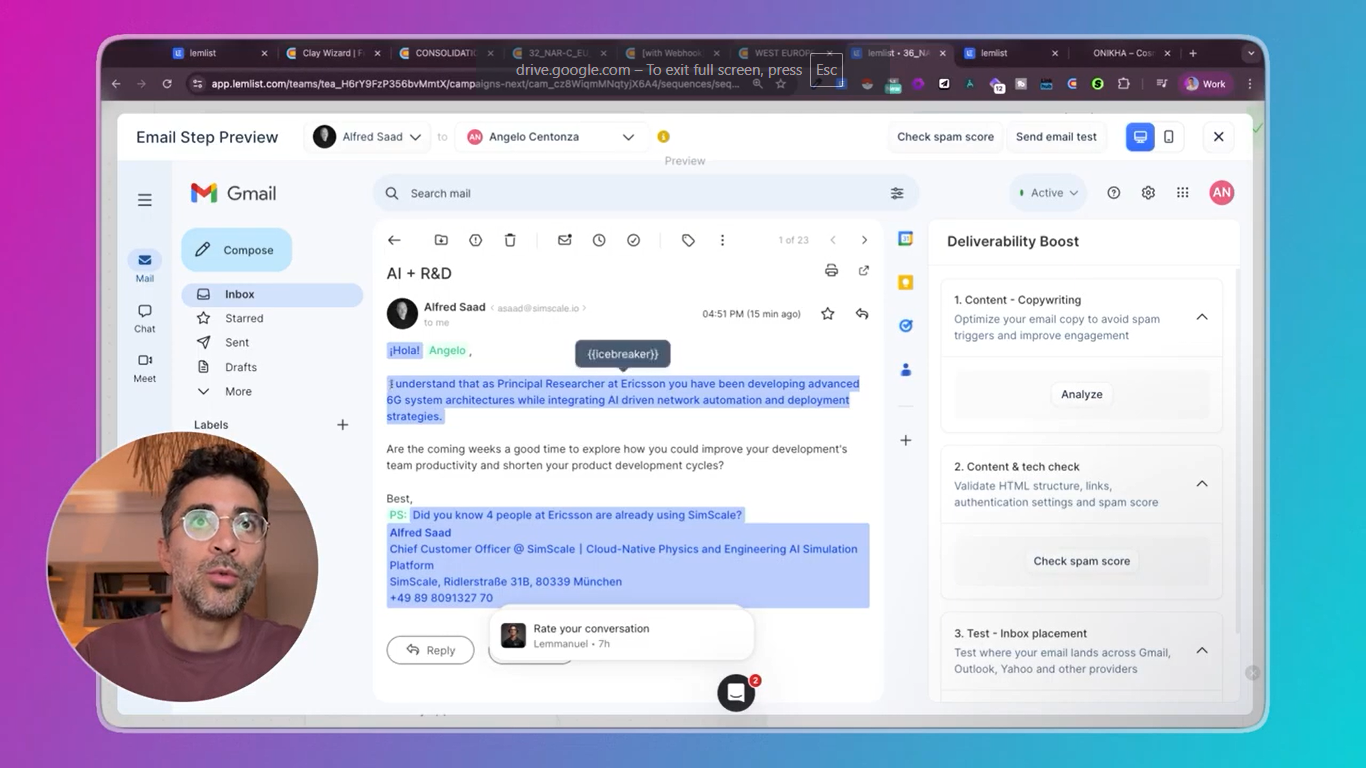Report email as spam
Image resolution: width=1366 pixels, height=768 pixels.
click(x=476, y=240)
